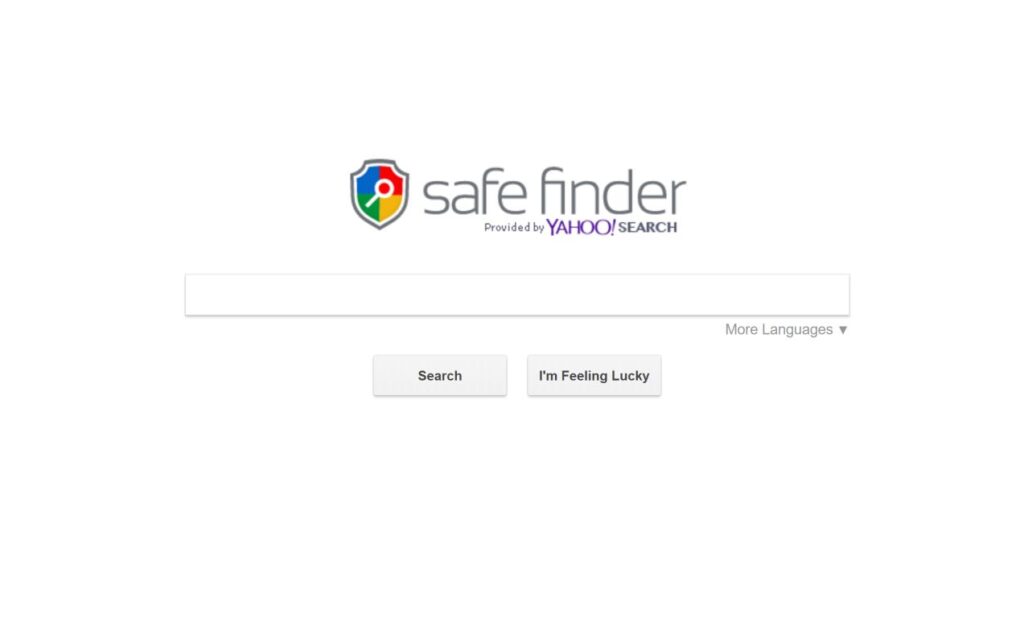Click the I'm Feeling Lucky button

(594, 376)
